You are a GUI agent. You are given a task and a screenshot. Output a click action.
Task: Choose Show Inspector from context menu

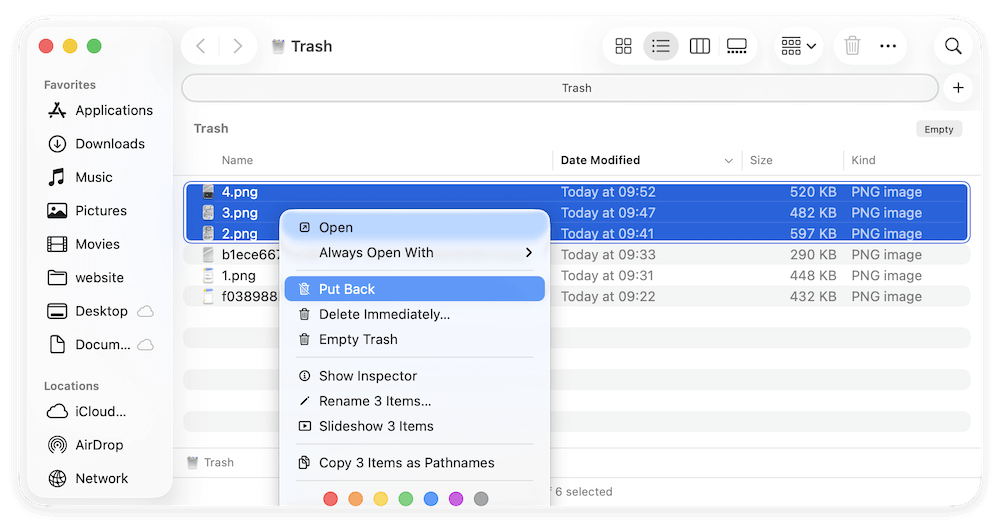pos(415,376)
